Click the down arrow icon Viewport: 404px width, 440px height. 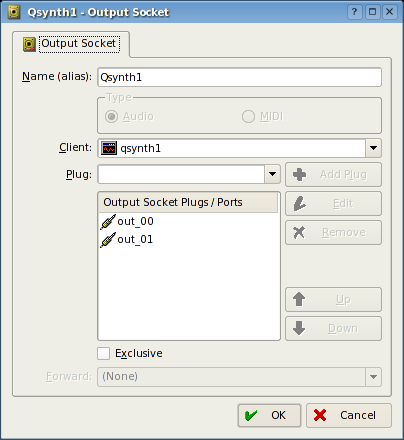[x=299, y=328]
